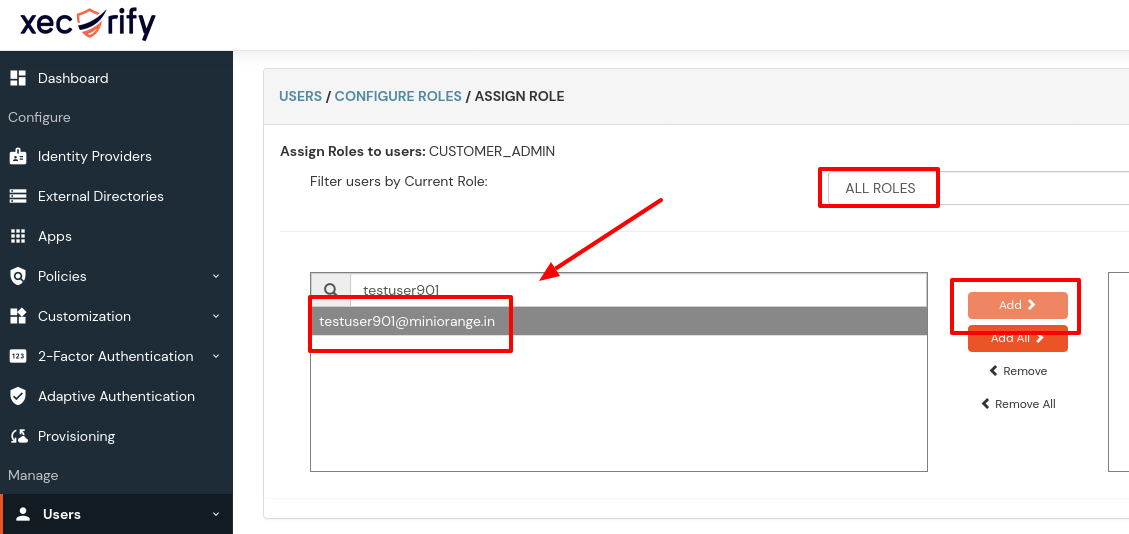The height and width of the screenshot is (534, 1129).
Task: Click the 2-Factor Authentication icon
Action: [18, 356]
